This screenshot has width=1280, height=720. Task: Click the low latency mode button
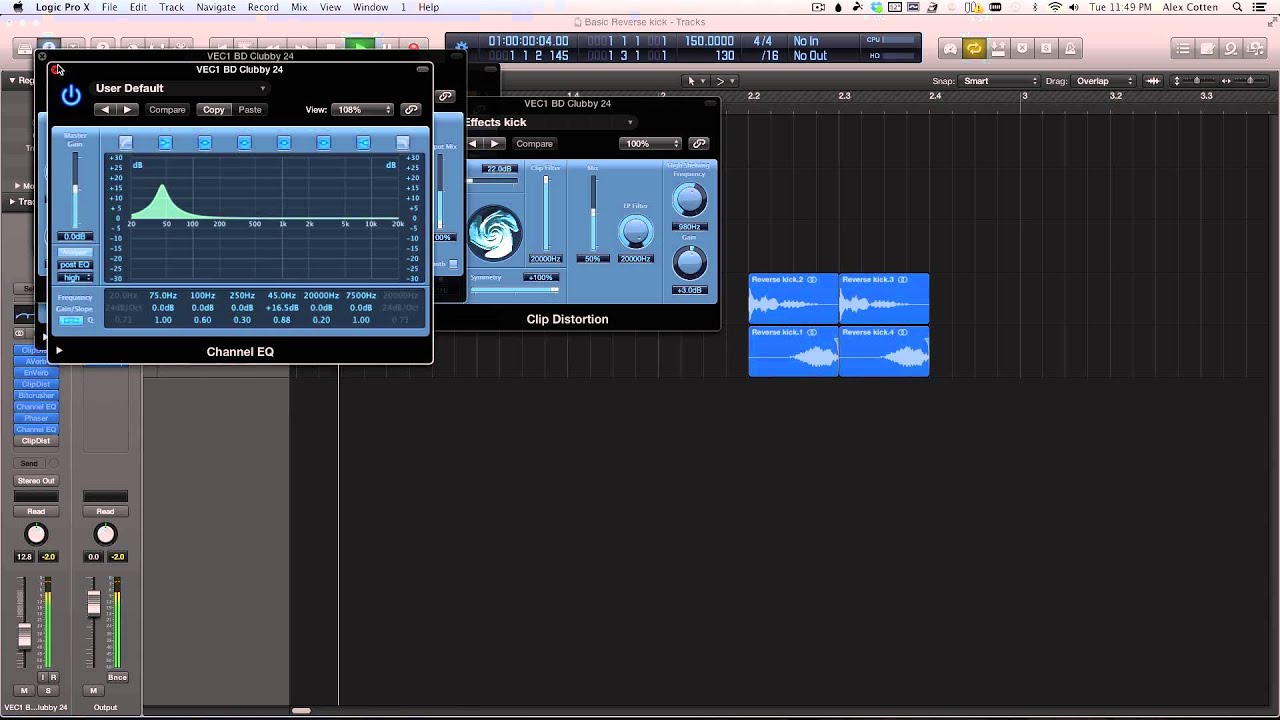[x=950, y=48]
